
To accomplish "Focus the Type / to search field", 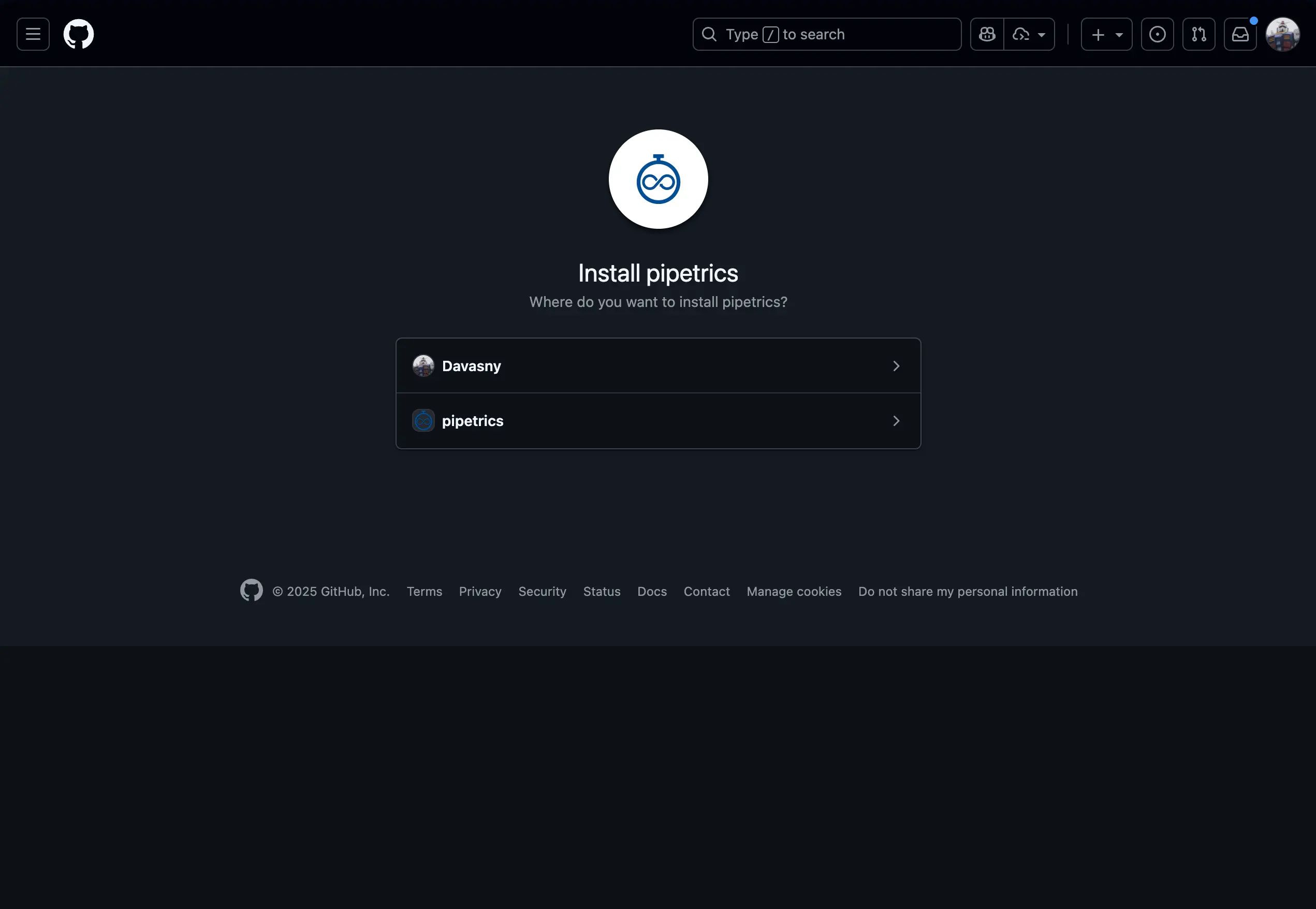I will coord(827,34).
